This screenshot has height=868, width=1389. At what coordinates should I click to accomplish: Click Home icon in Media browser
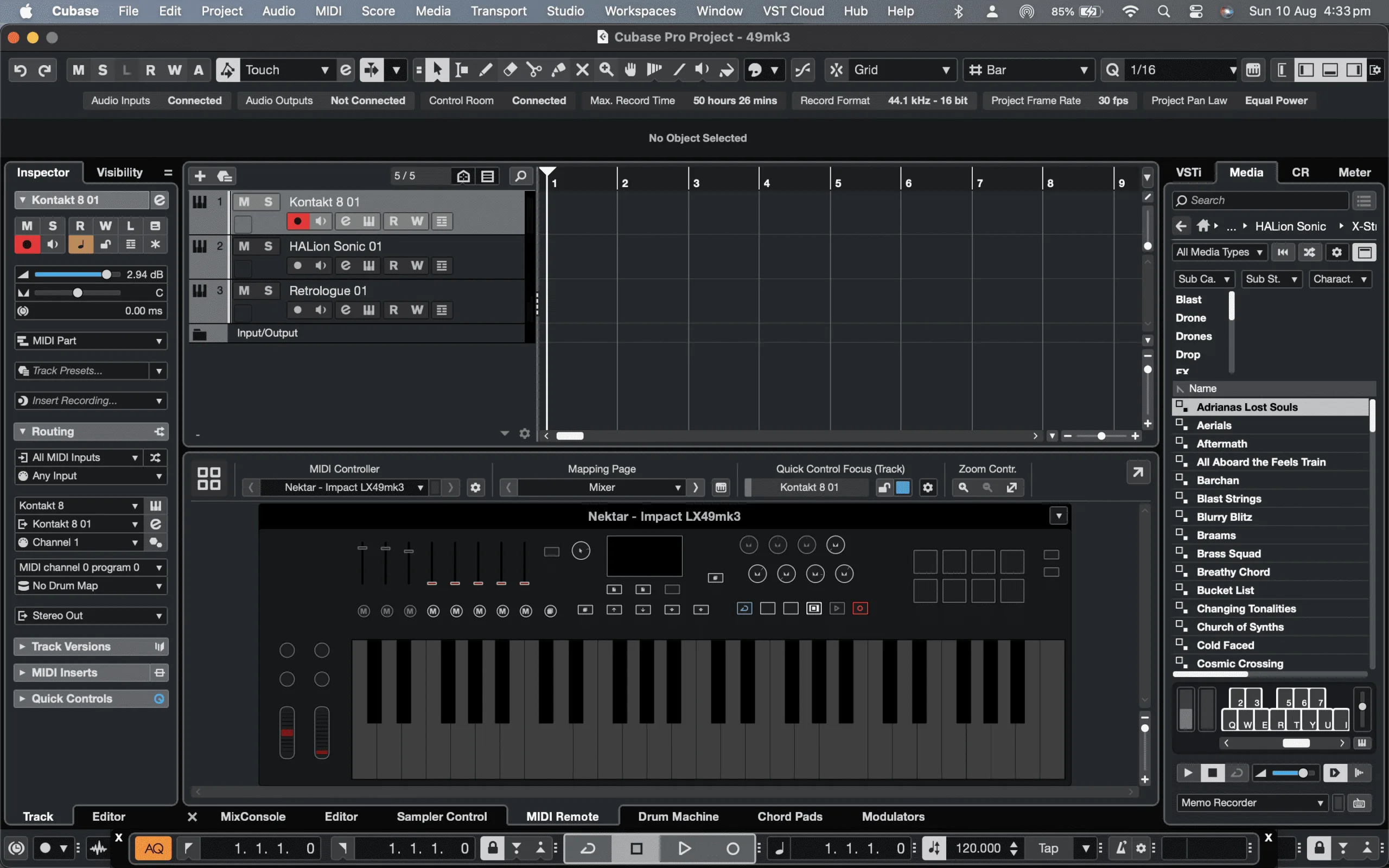coord(1203,226)
